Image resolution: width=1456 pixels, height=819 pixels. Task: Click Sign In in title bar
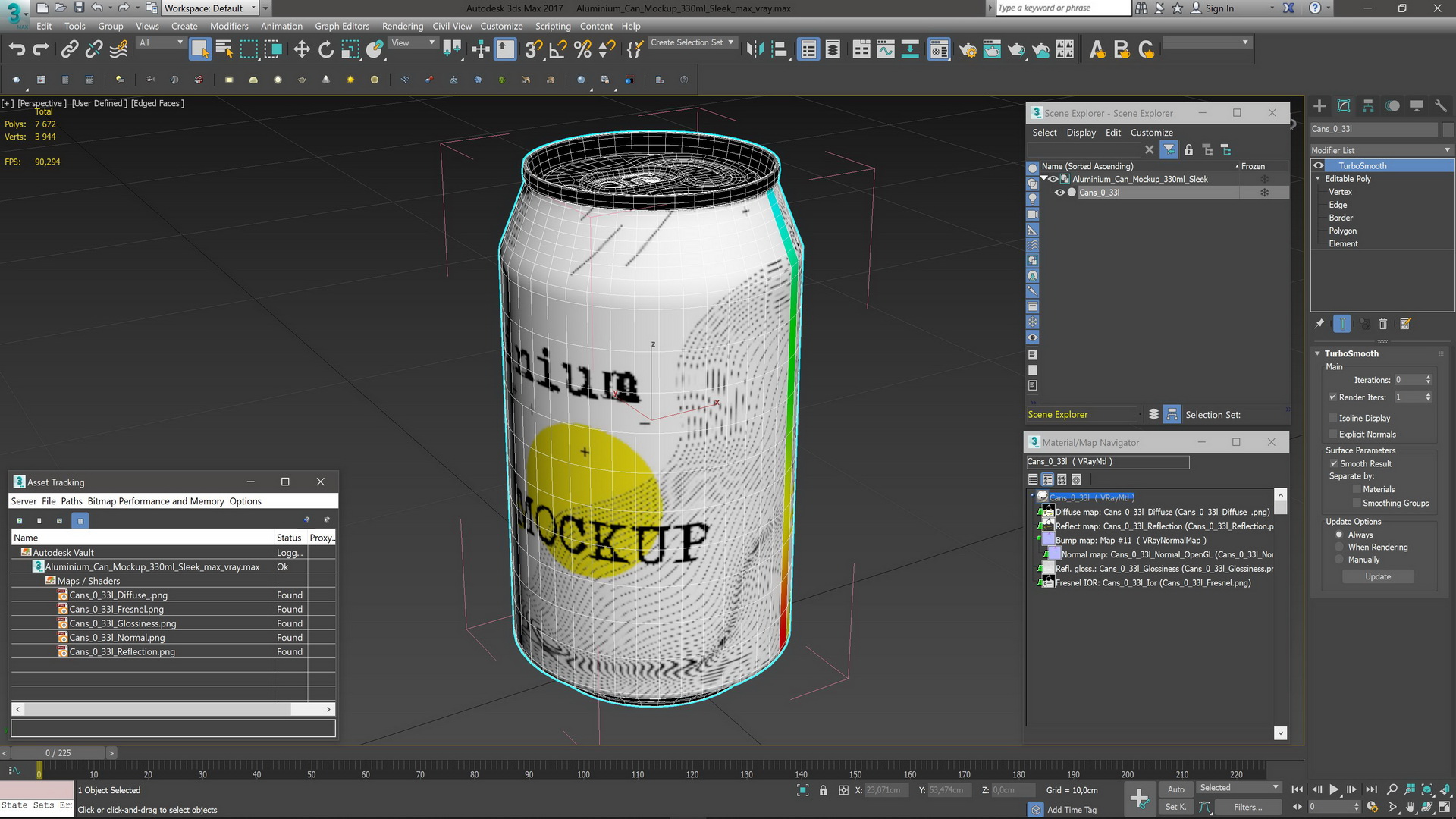point(1219,8)
